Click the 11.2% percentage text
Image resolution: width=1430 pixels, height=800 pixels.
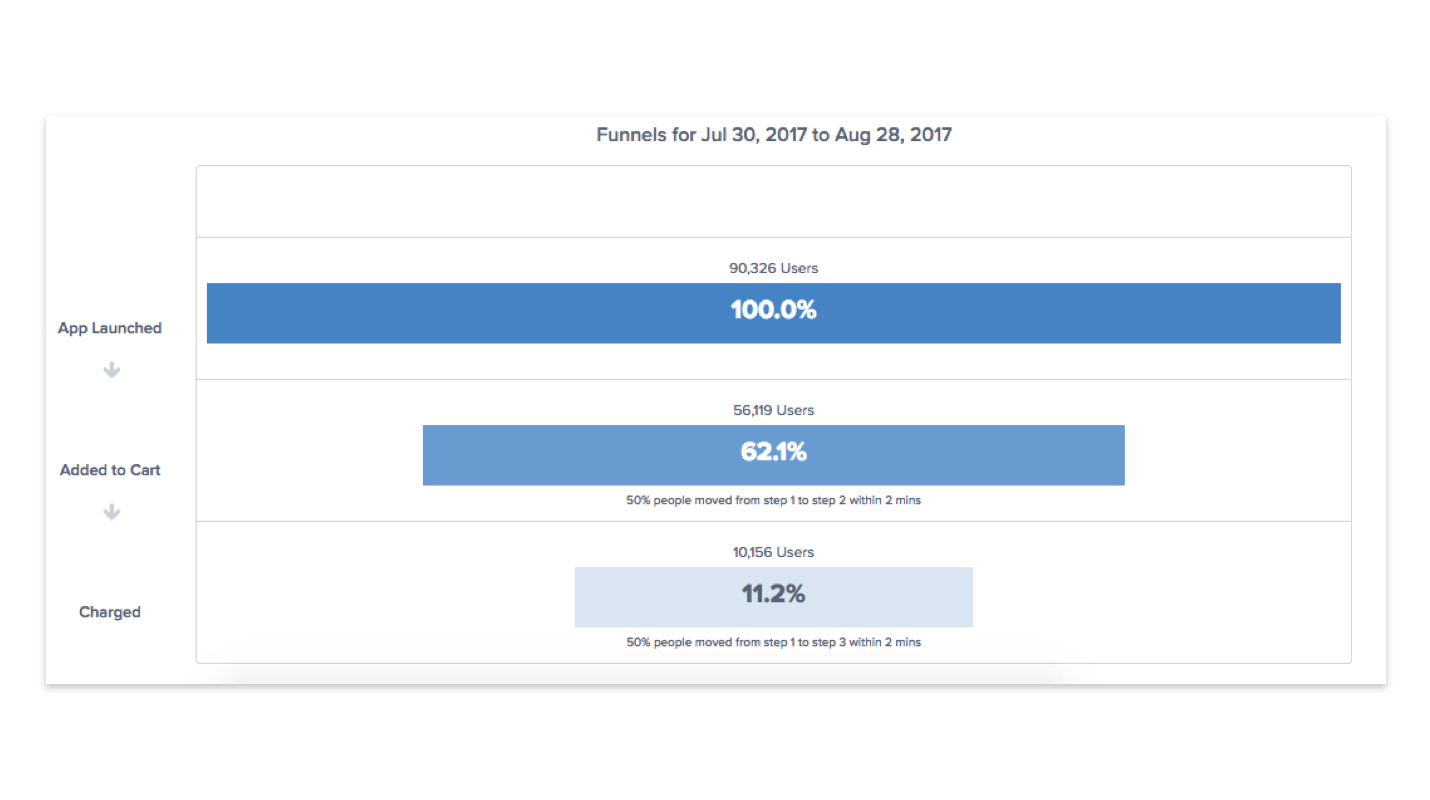[773, 594]
